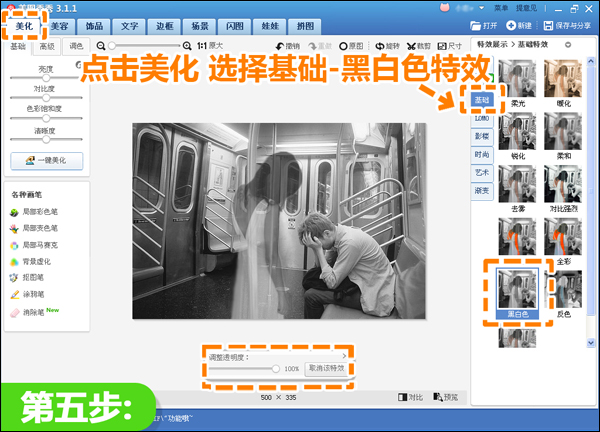Apply the 柔和 effect thumbnail
The width and height of the screenshot is (600, 432).
563,131
